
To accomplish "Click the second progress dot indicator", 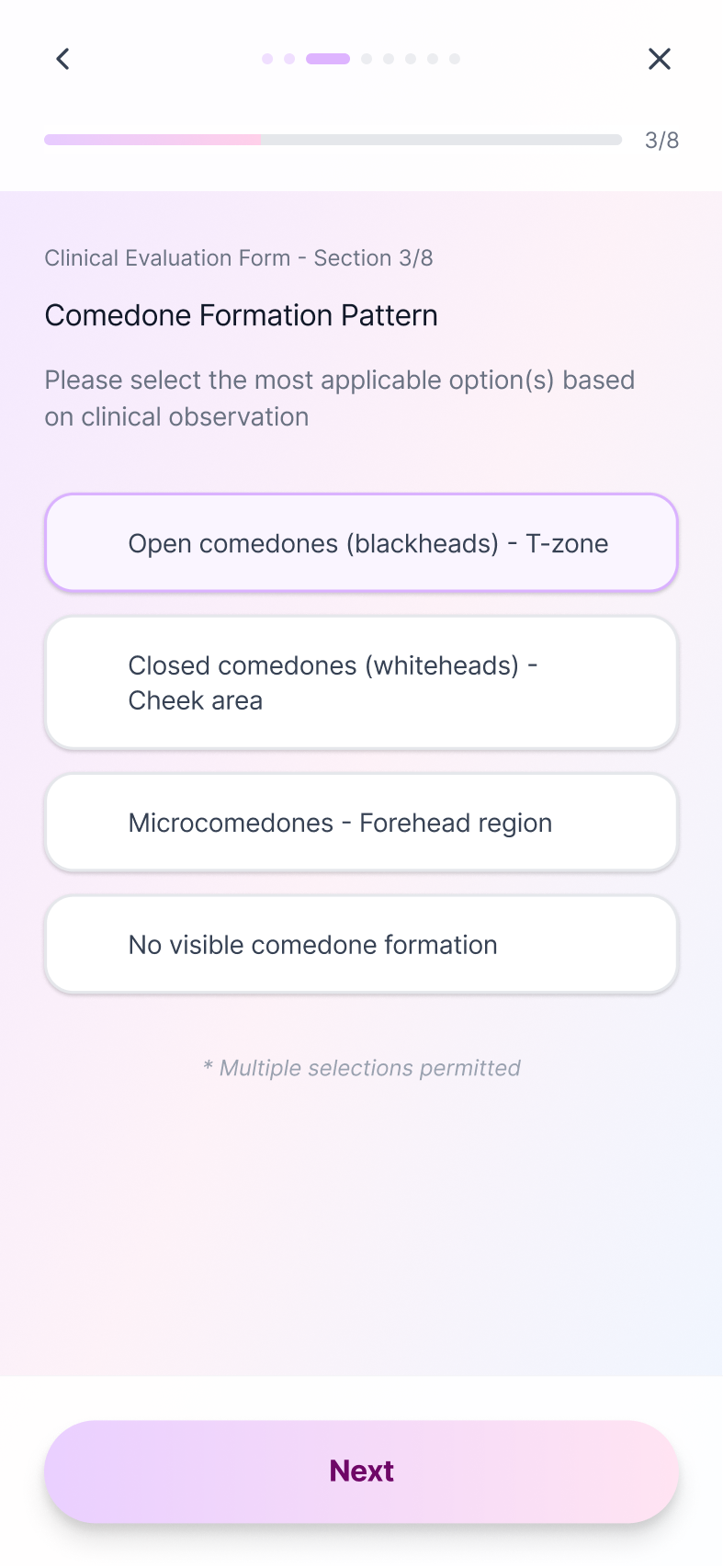I will tap(288, 58).
